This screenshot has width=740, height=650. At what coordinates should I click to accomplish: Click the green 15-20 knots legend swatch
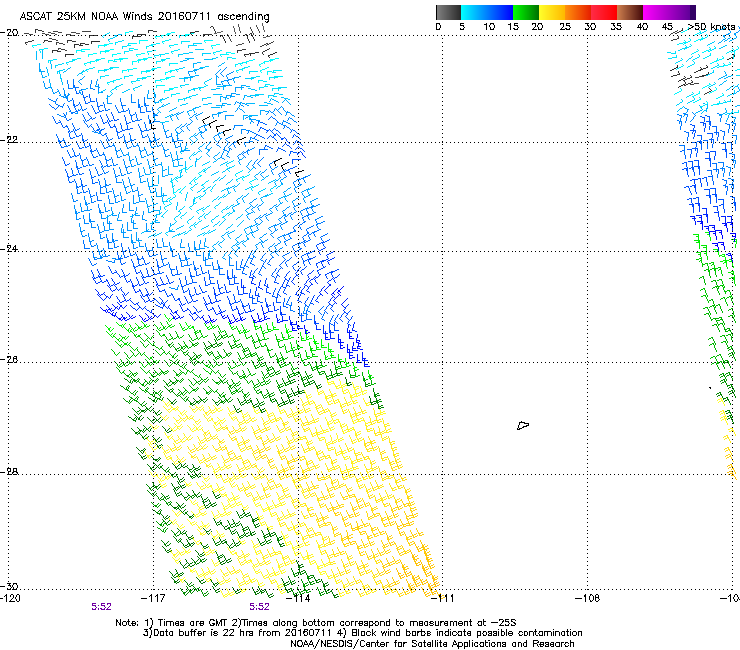point(526,12)
